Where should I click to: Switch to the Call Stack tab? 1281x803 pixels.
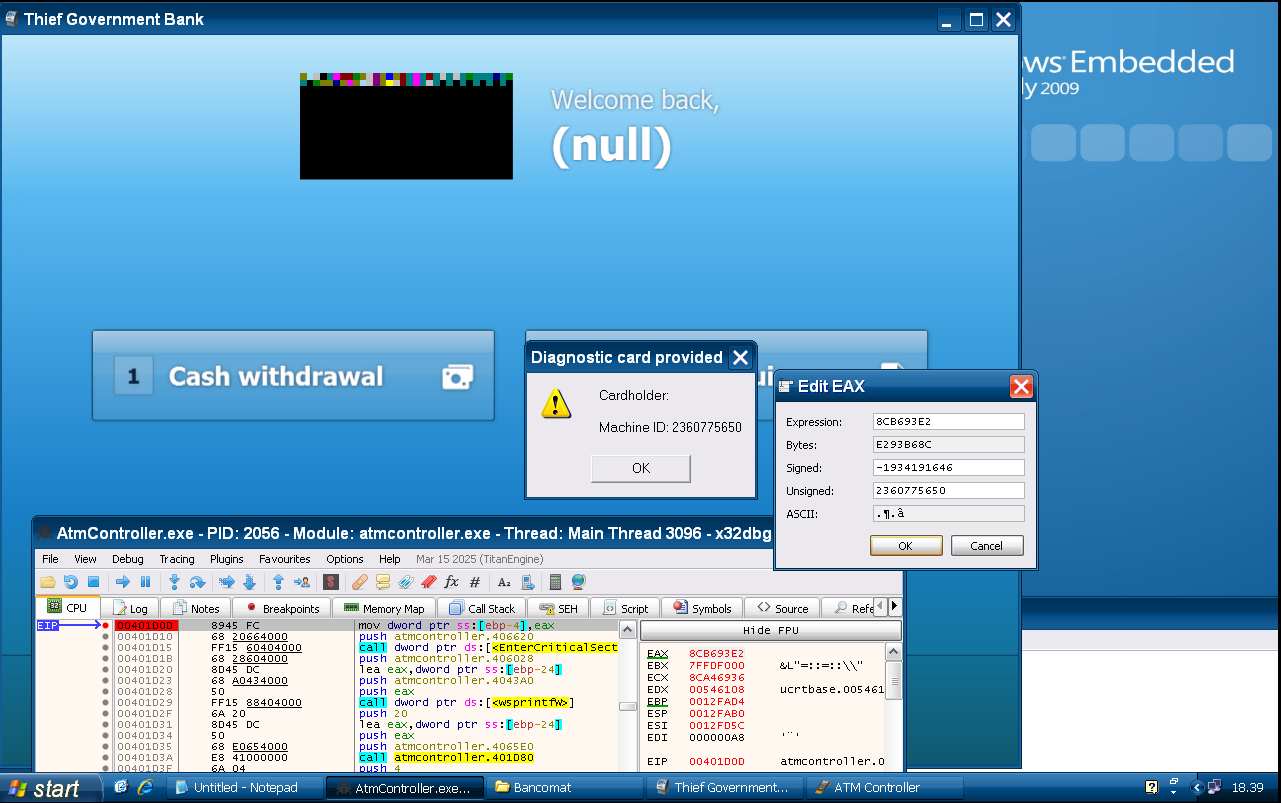click(482, 608)
